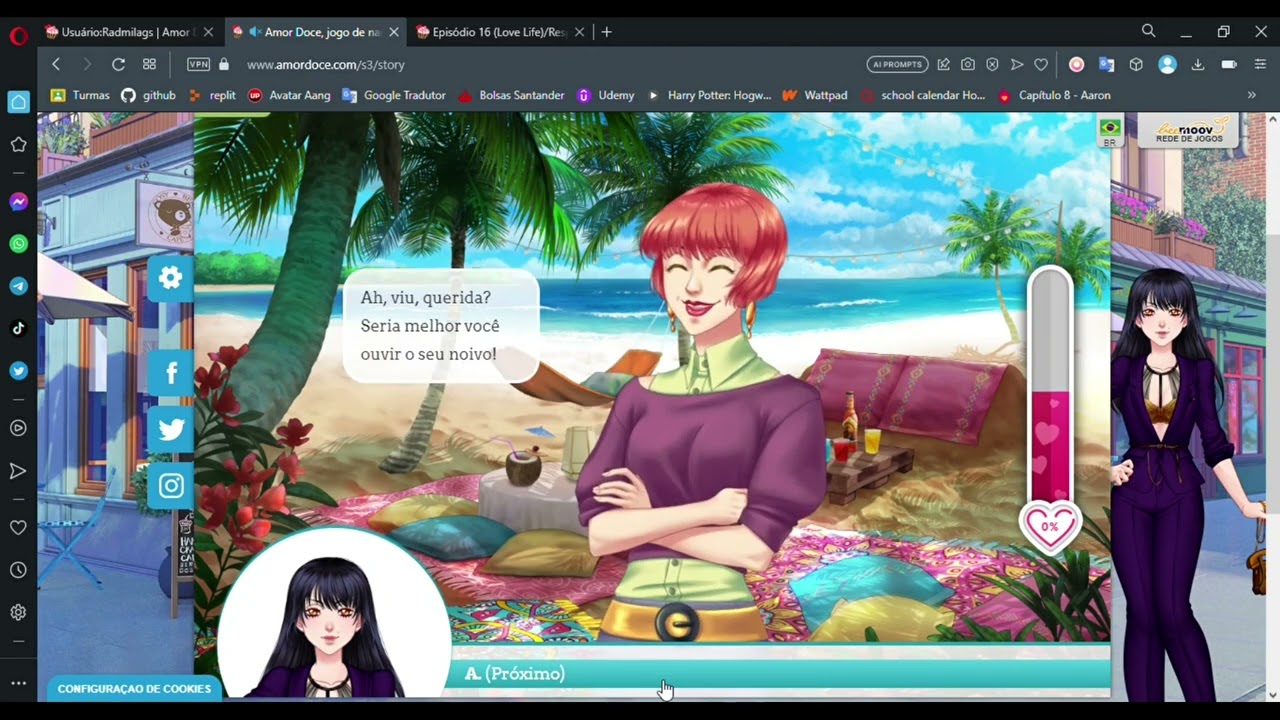Click the edit page pencil icon
The height and width of the screenshot is (720, 1280).
point(943,64)
